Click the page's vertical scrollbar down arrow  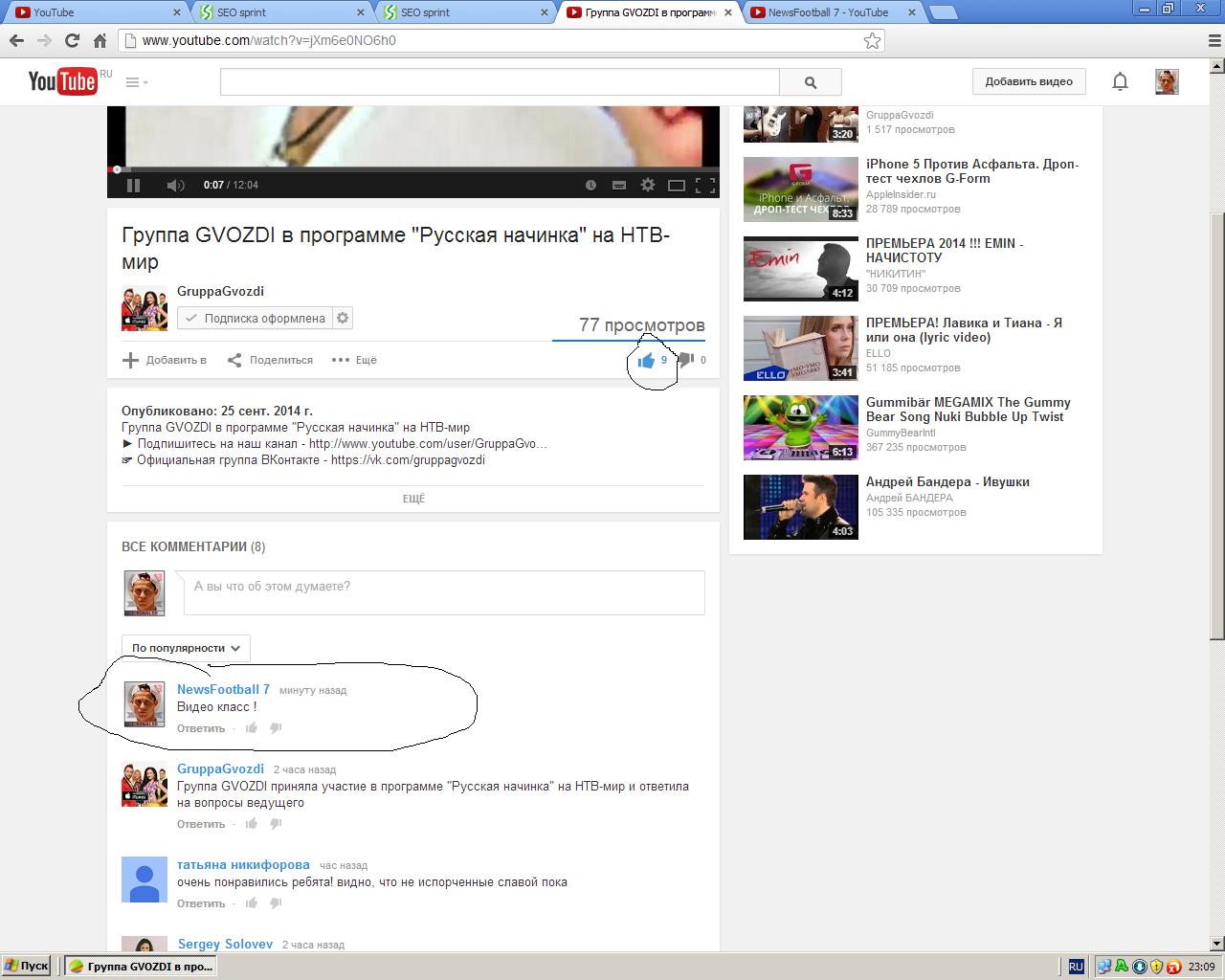pos(1217,944)
